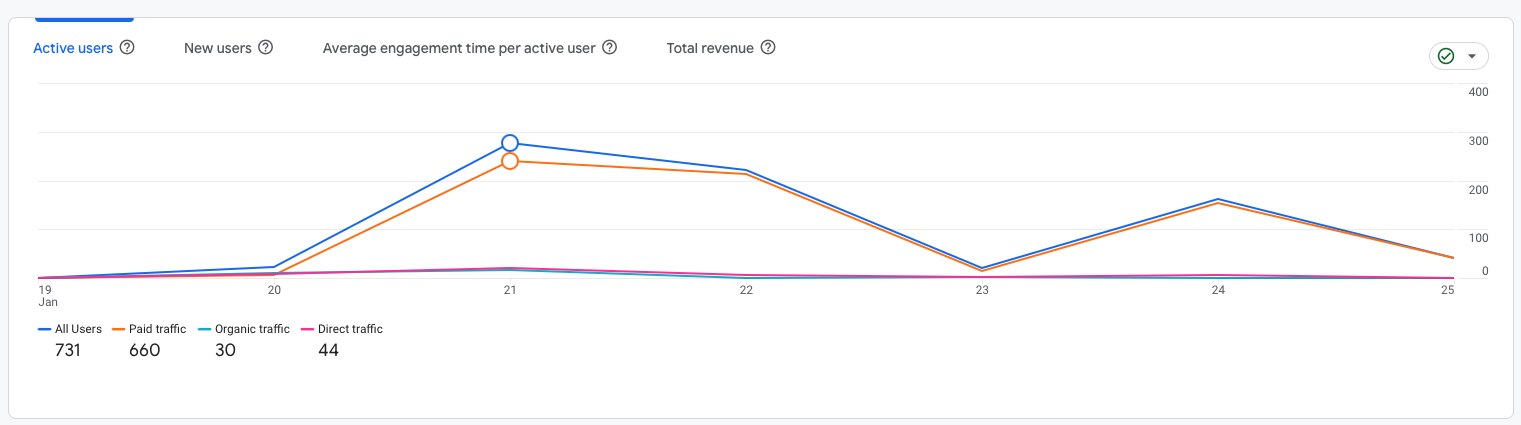Click the 44 count under Direct traffic

pos(328,350)
